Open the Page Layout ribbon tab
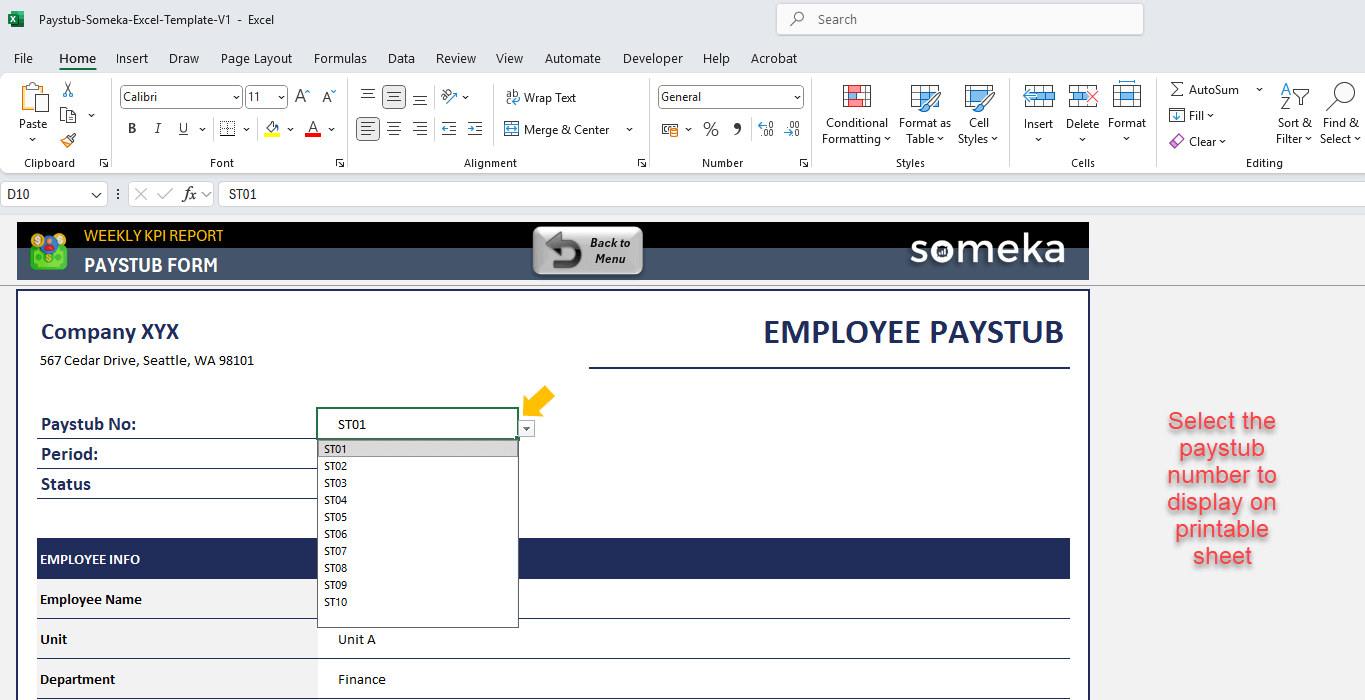 pos(256,58)
